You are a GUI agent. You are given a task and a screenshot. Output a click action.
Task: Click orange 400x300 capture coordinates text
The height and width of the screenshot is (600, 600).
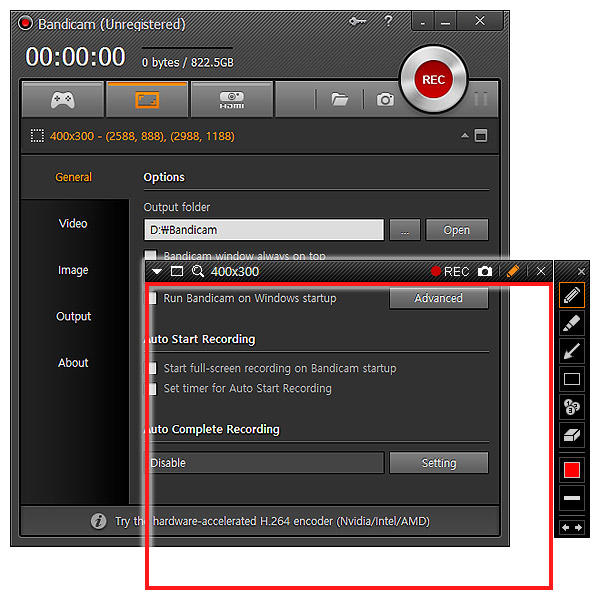tap(142, 136)
